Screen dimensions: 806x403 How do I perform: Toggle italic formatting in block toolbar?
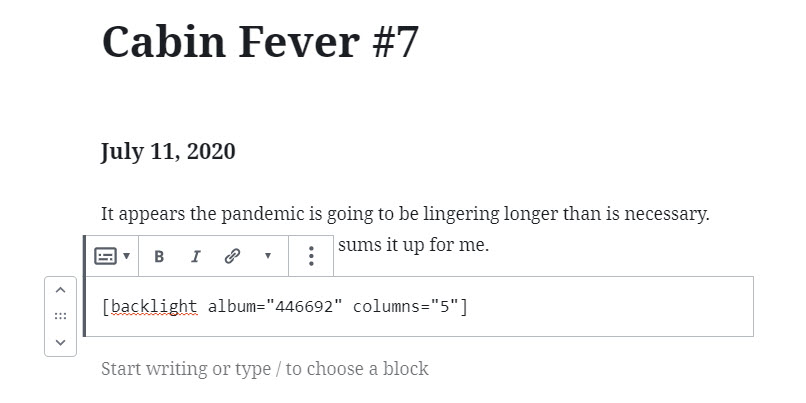195,256
